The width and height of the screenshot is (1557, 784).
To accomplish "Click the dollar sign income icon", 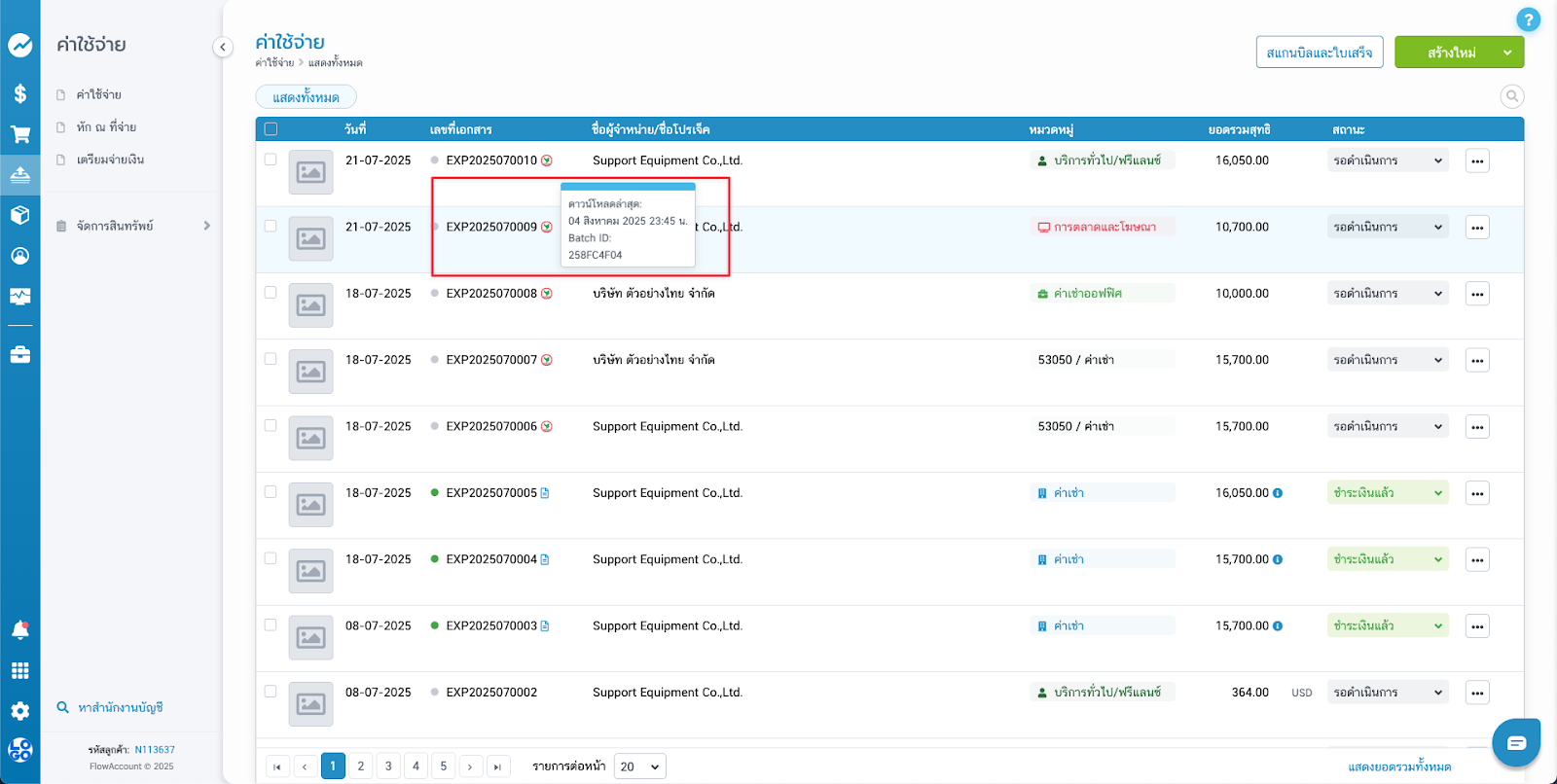I will pyautogui.click(x=19, y=93).
